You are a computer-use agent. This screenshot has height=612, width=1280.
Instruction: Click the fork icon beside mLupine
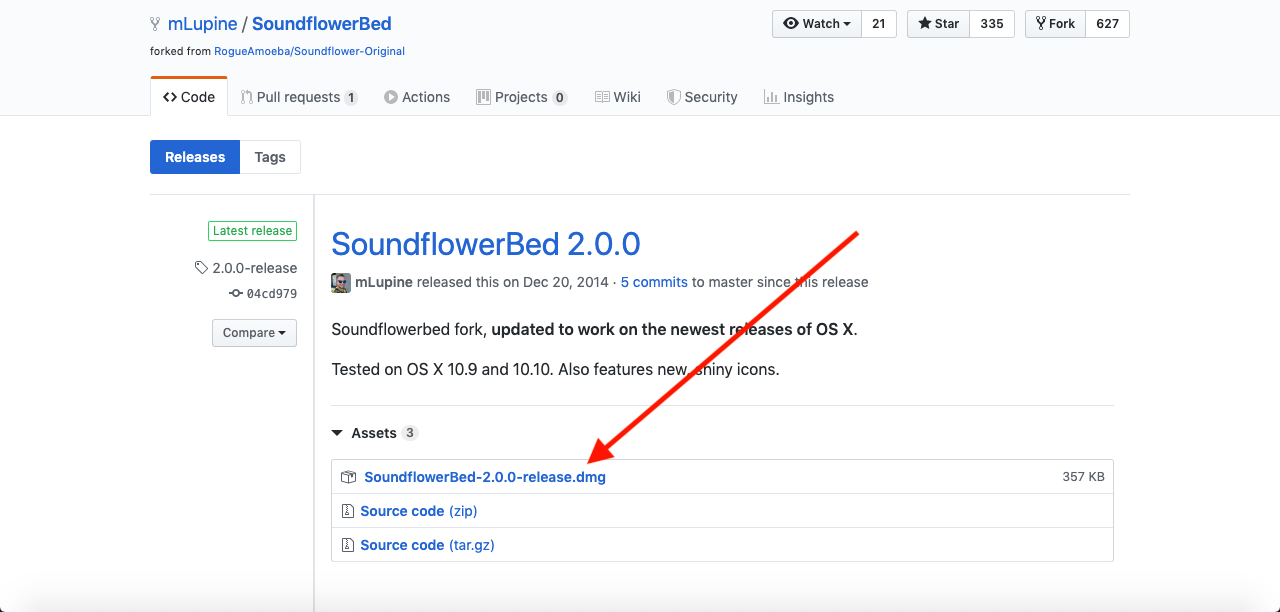point(155,23)
